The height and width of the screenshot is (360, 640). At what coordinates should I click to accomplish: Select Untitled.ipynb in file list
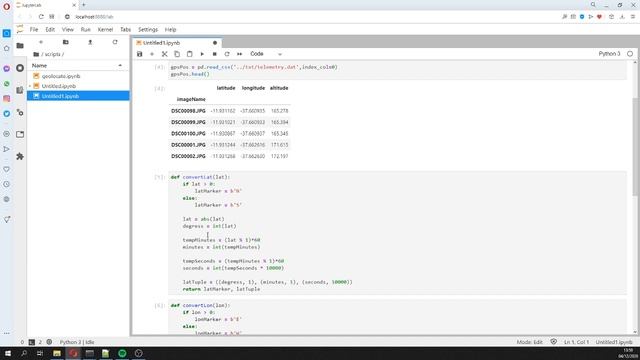point(78,86)
